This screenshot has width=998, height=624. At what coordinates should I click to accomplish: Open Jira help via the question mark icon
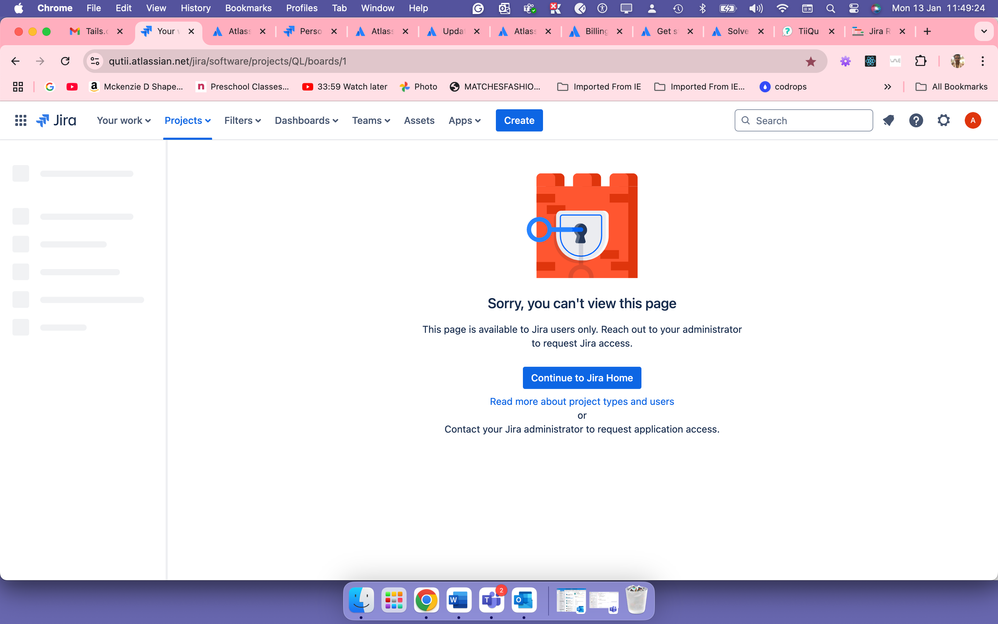point(916,120)
